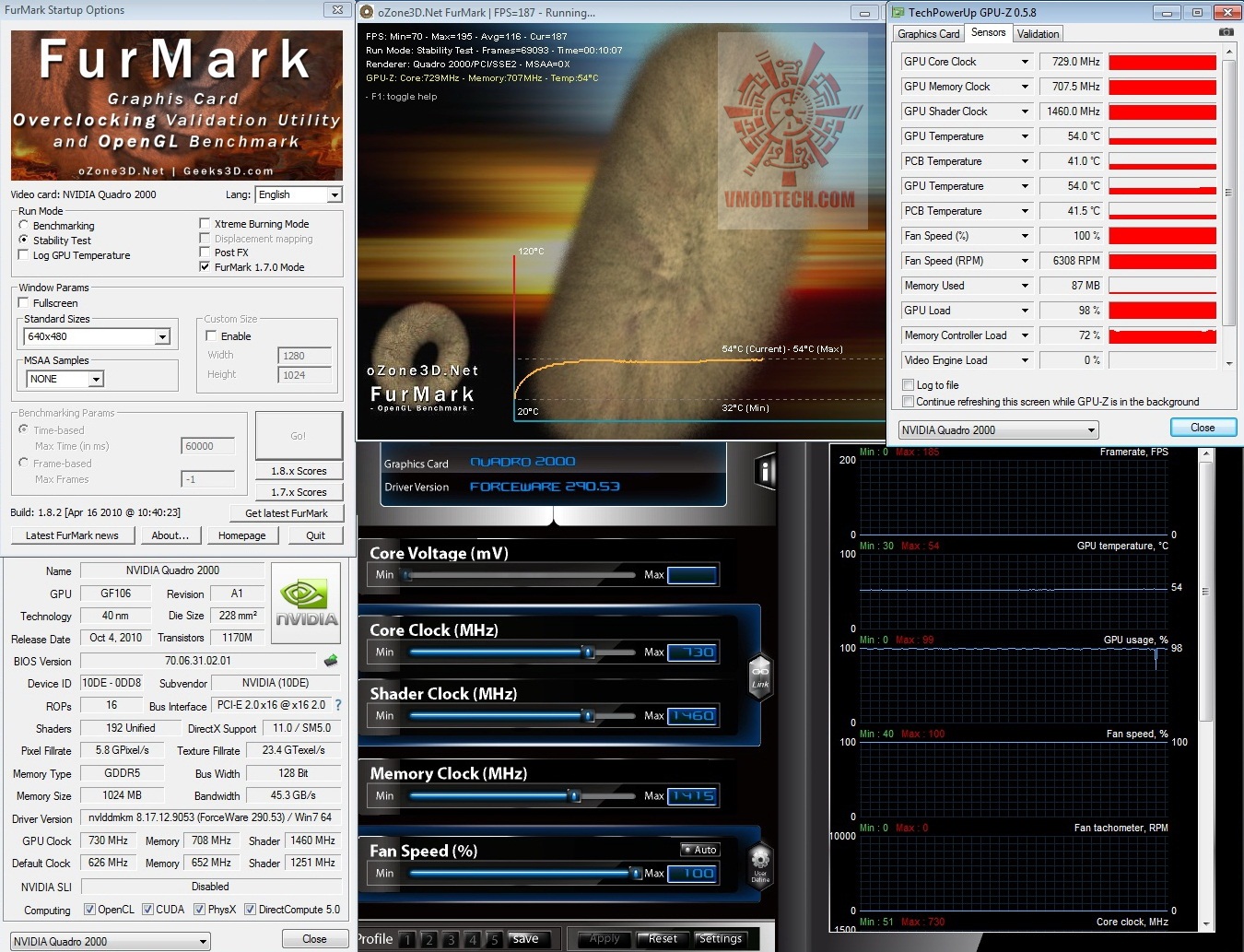Click the Afterburner Reset button
The width and height of the screenshot is (1244, 952).
click(663, 939)
